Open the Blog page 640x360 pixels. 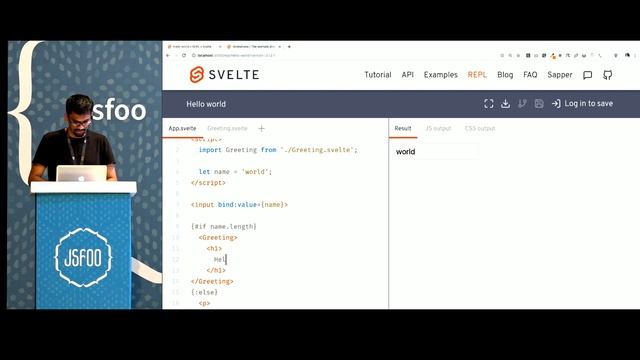[505, 75]
